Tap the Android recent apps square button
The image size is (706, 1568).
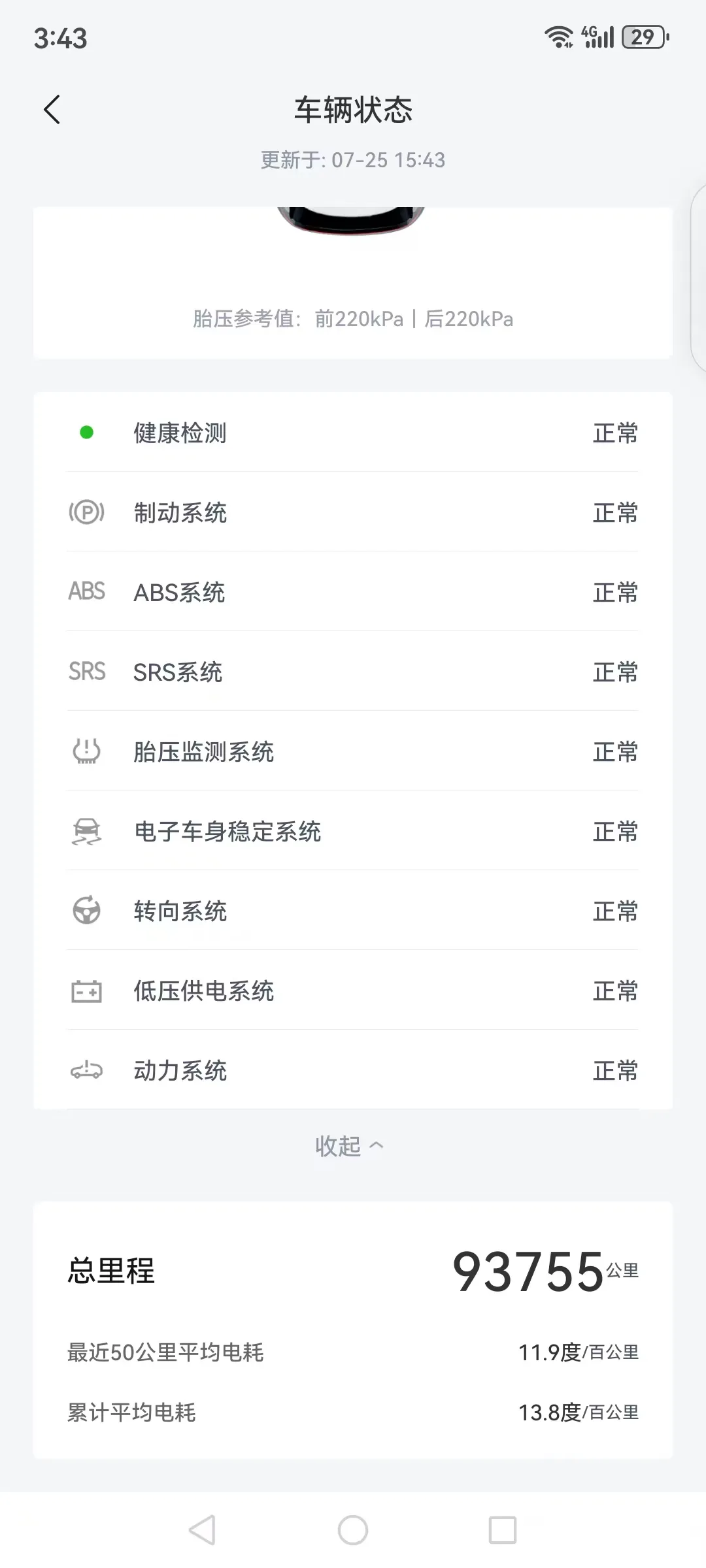tap(503, 1530)
